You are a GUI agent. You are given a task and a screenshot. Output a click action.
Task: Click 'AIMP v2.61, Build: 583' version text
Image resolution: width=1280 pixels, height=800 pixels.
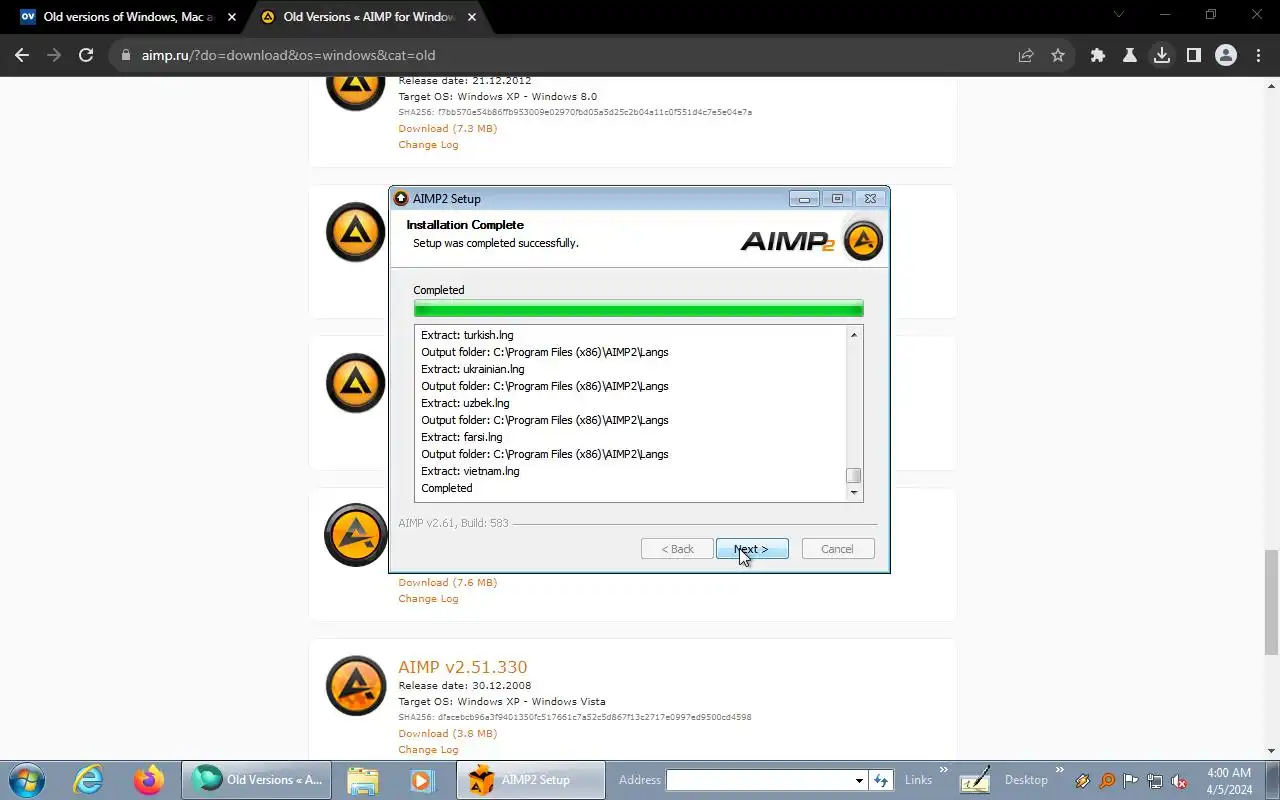pos(453,523)
